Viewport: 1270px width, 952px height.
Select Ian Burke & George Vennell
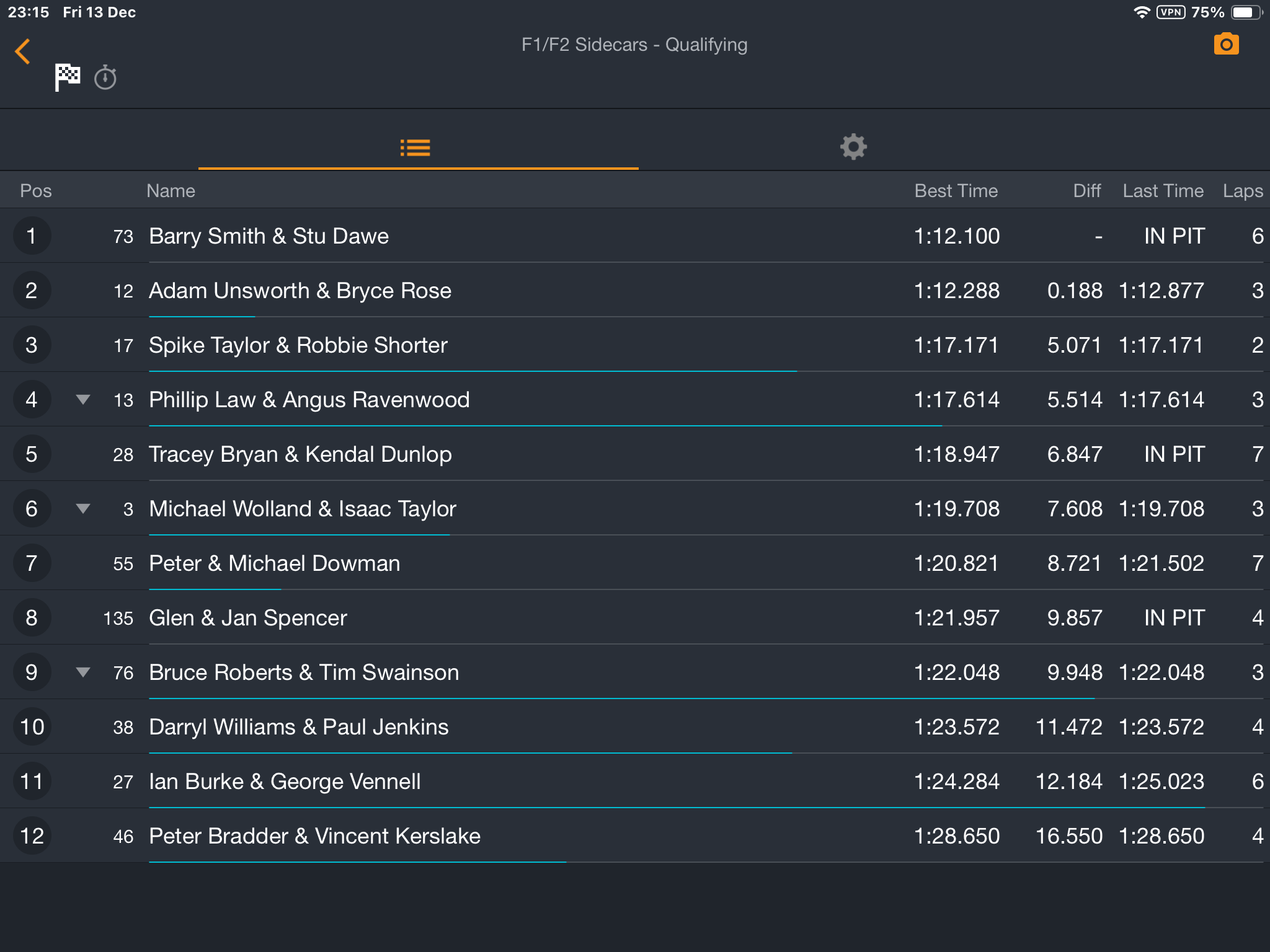point(285,782)
